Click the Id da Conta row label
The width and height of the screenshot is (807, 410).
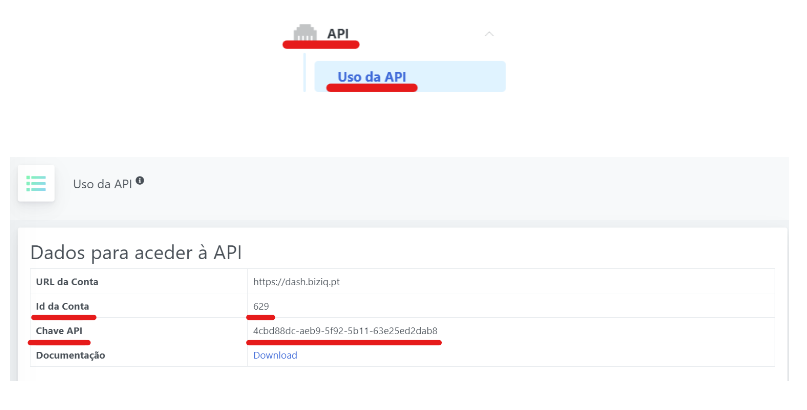[66, 306]
